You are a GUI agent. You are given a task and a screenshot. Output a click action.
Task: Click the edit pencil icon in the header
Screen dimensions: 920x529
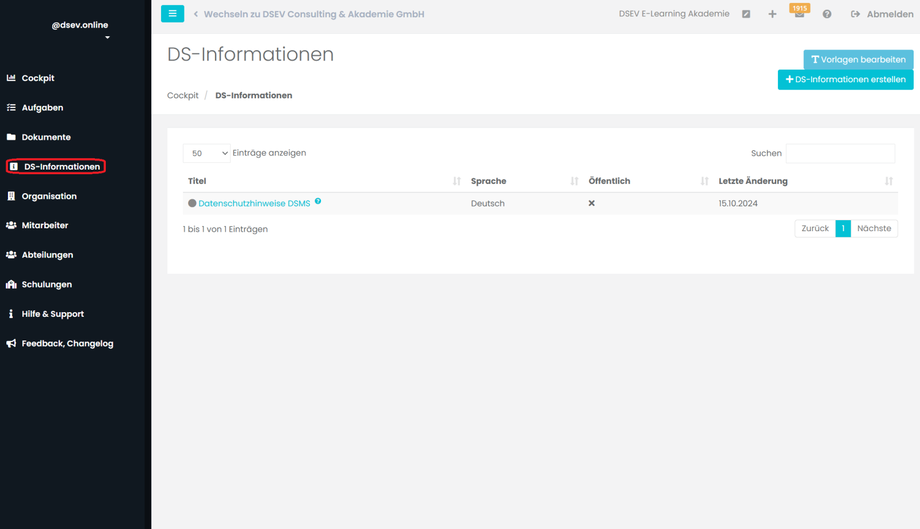746,14
